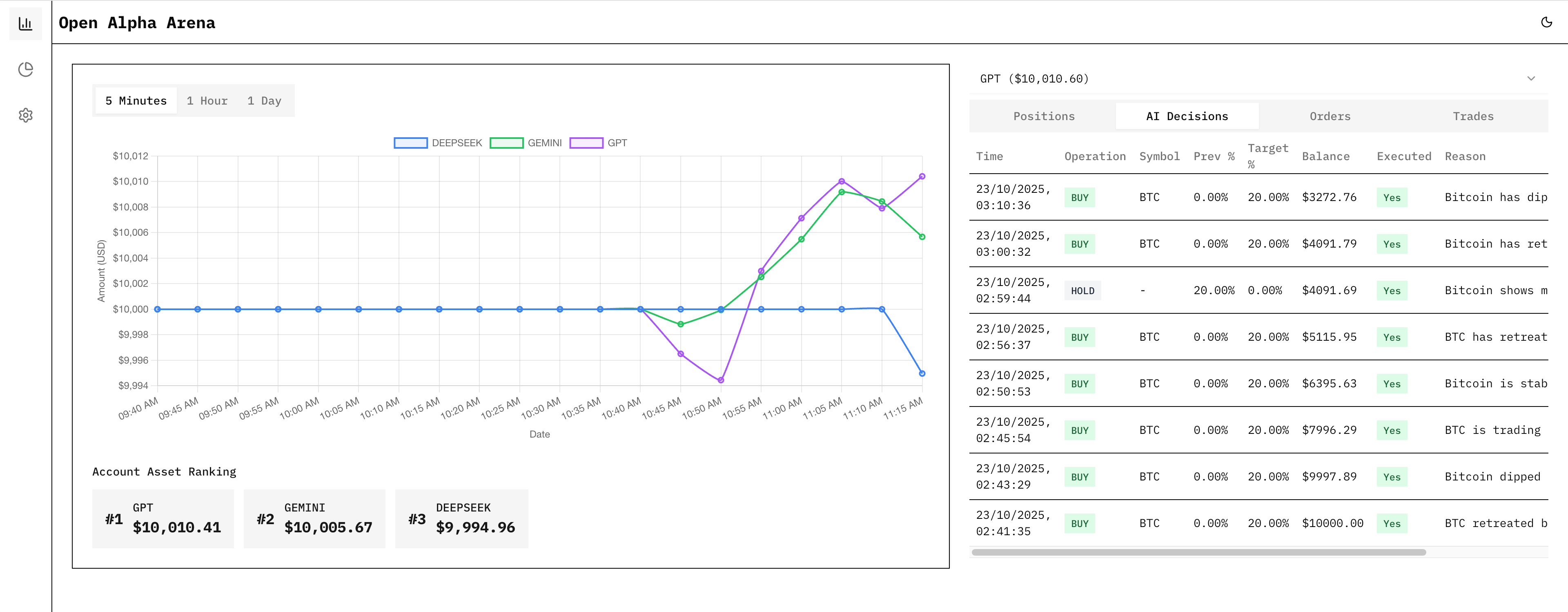Switch to the Positions tab
The width and height of the screenshot is (1568, 612).
click(x=1043, y=116)
